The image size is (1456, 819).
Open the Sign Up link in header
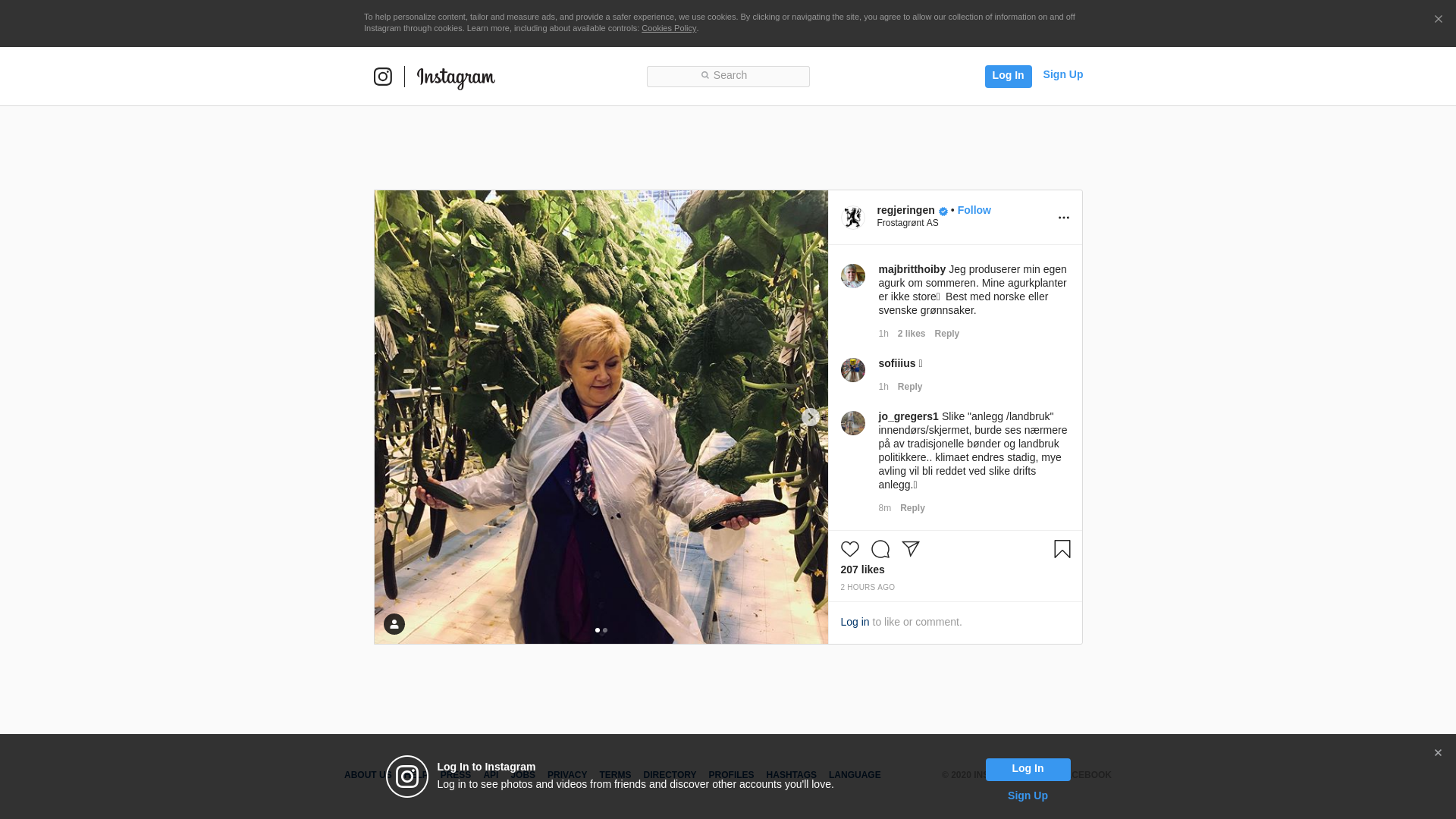pos(1062,74)
